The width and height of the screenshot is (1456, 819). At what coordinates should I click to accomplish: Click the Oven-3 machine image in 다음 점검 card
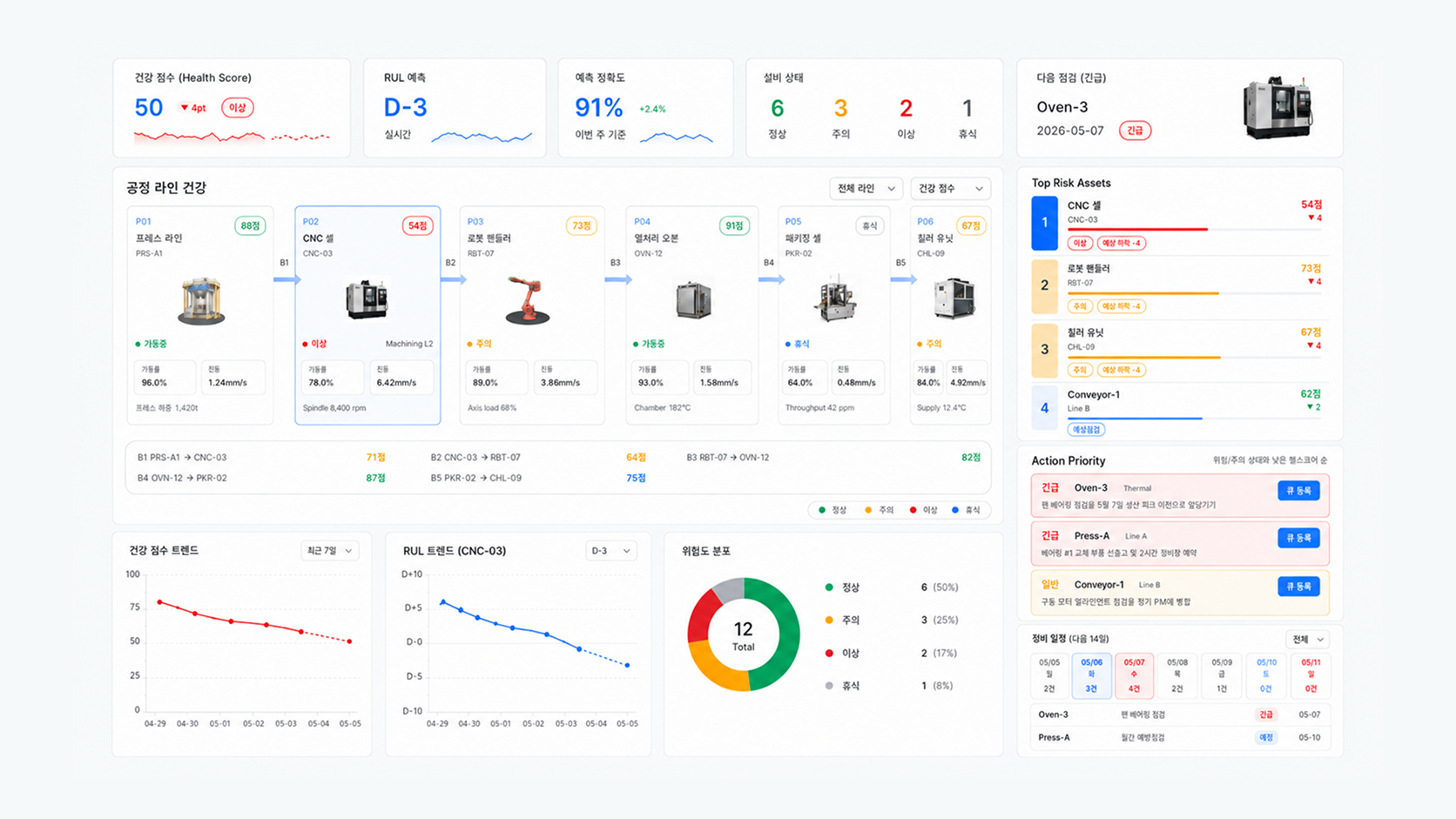pos(1277,108)
